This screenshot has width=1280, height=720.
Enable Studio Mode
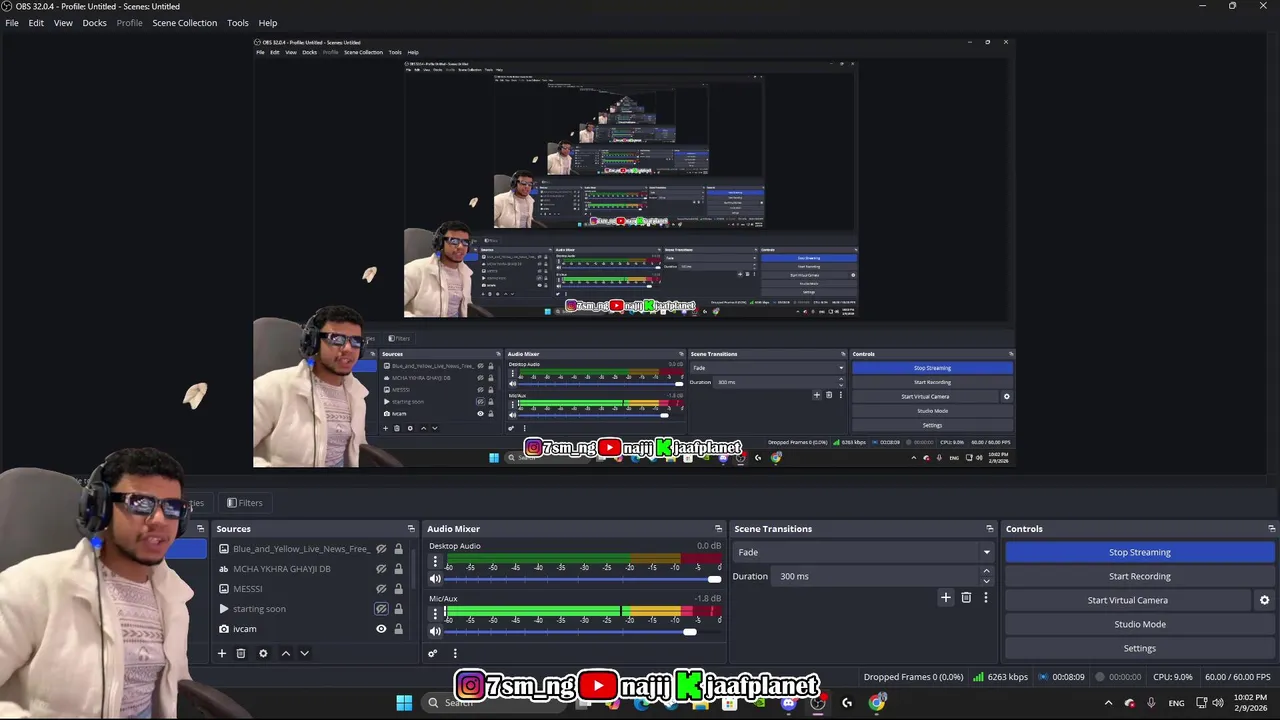tap(1140, 624)
